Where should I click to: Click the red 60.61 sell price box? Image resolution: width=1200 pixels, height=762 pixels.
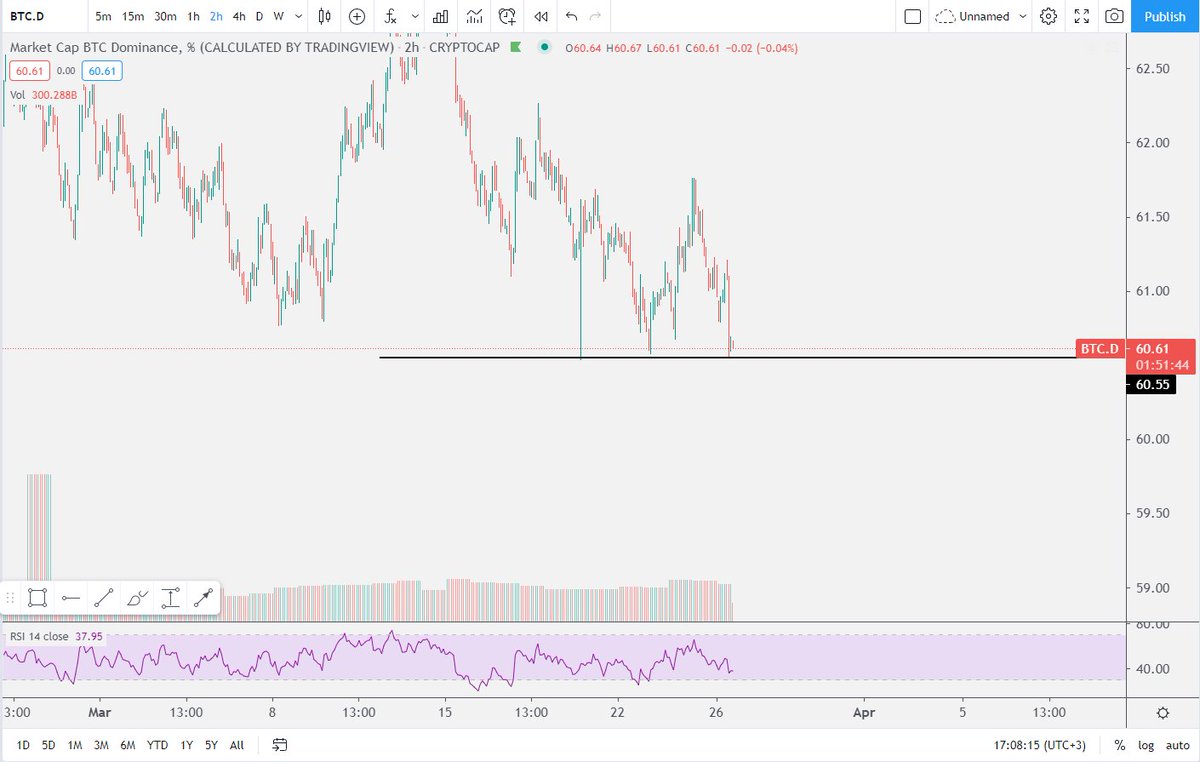click(x=28, y=71)
